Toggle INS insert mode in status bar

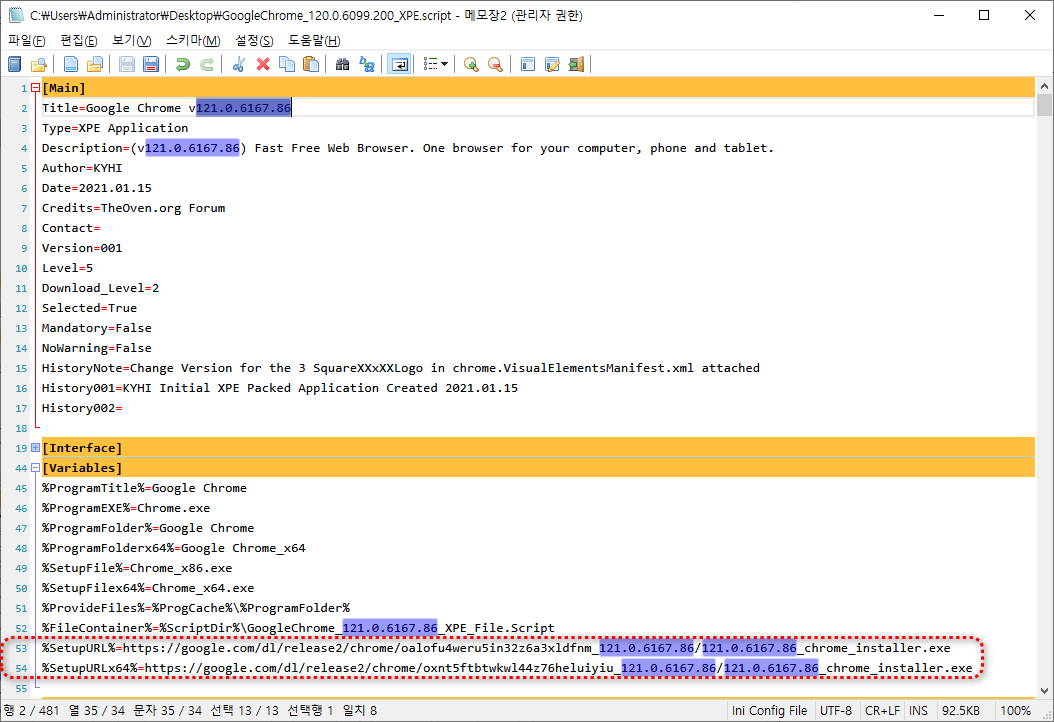[918, 711]
